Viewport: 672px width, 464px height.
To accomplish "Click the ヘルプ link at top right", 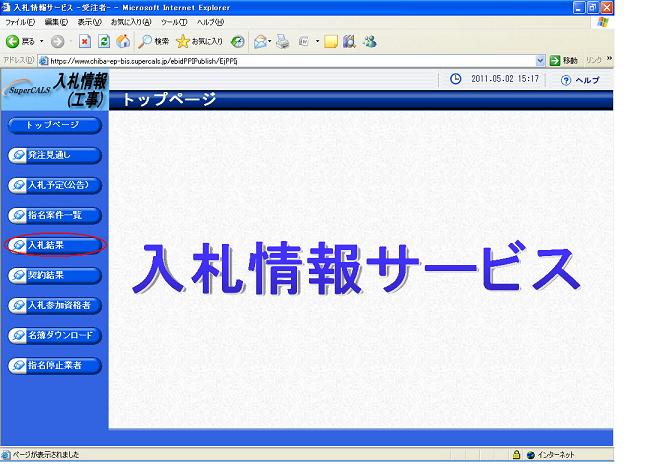I will point(587,80).
